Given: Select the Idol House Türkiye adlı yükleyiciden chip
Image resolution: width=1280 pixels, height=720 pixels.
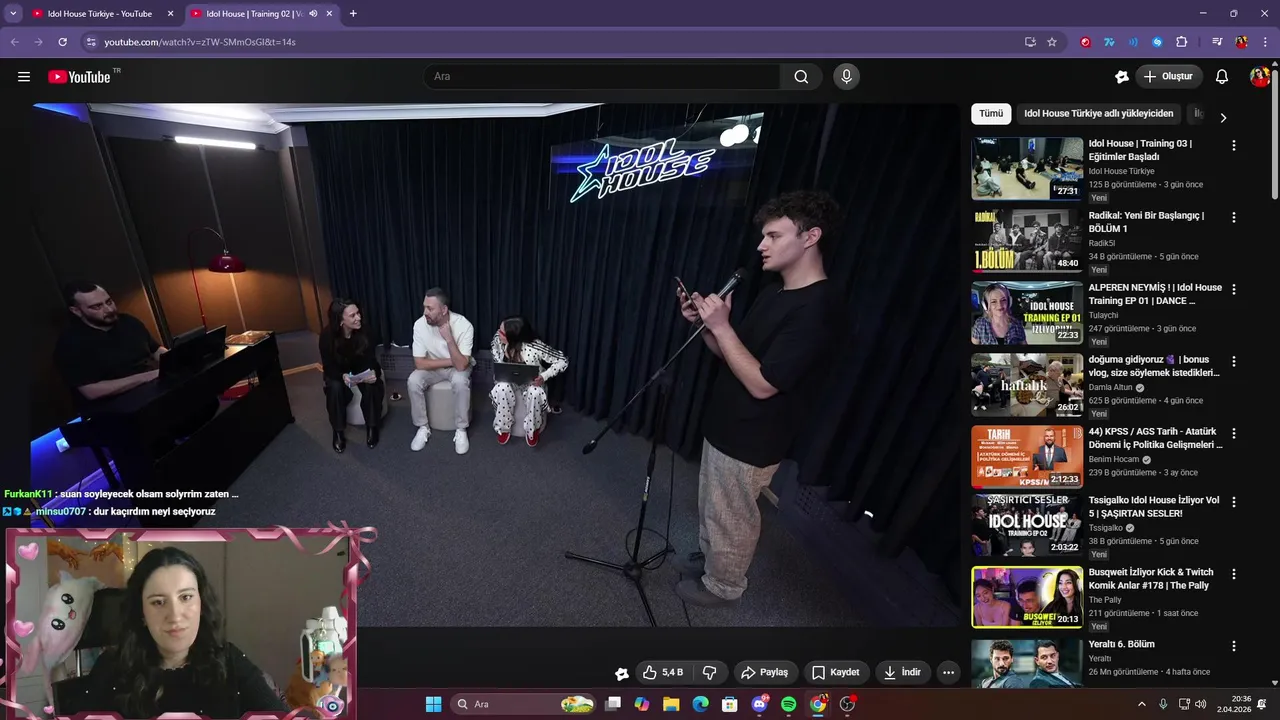Looking at the screenshot, I should point(1098,114).
